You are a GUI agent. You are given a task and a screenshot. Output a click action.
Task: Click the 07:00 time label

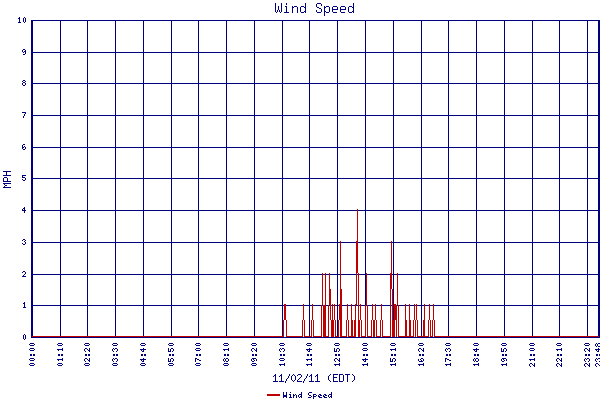coord(199,354)
